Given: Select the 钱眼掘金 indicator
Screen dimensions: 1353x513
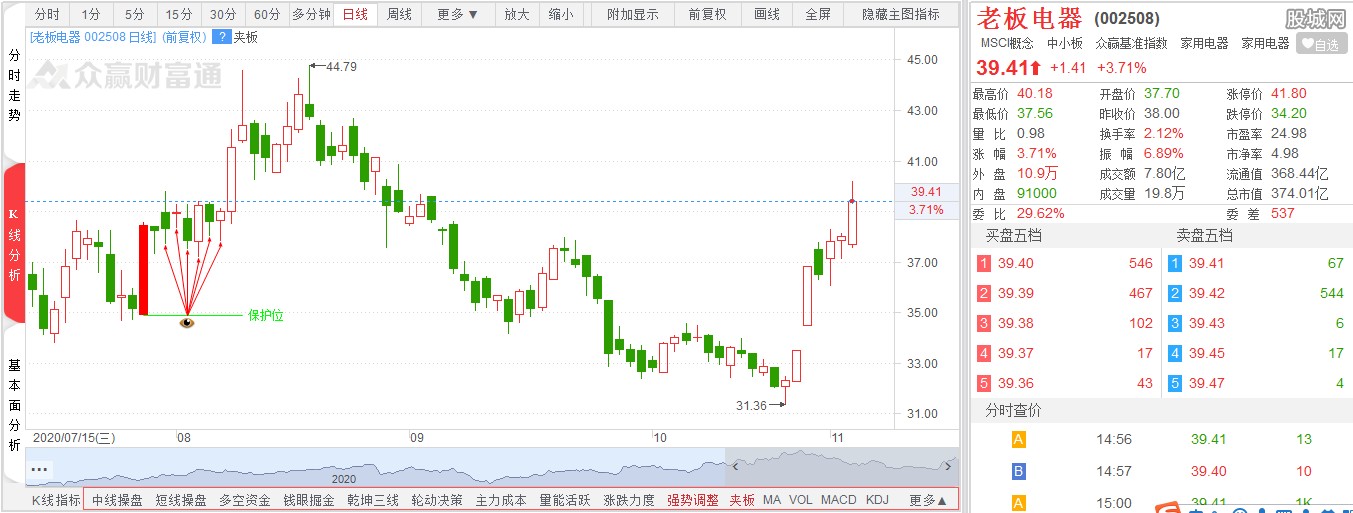Looking at the screenshot, I should click(309, 500).
